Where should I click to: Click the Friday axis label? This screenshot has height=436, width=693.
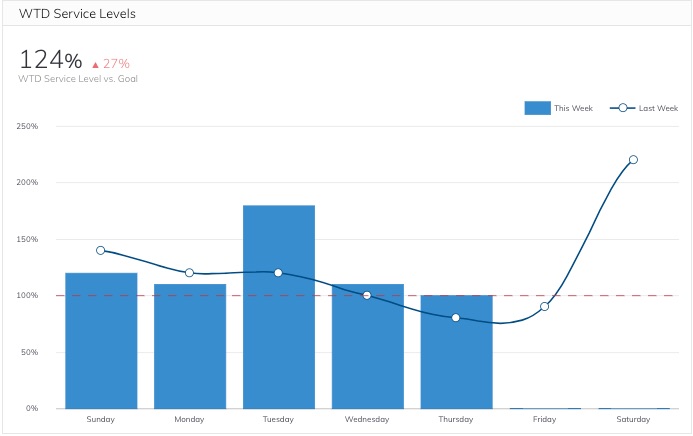[545, 420]
